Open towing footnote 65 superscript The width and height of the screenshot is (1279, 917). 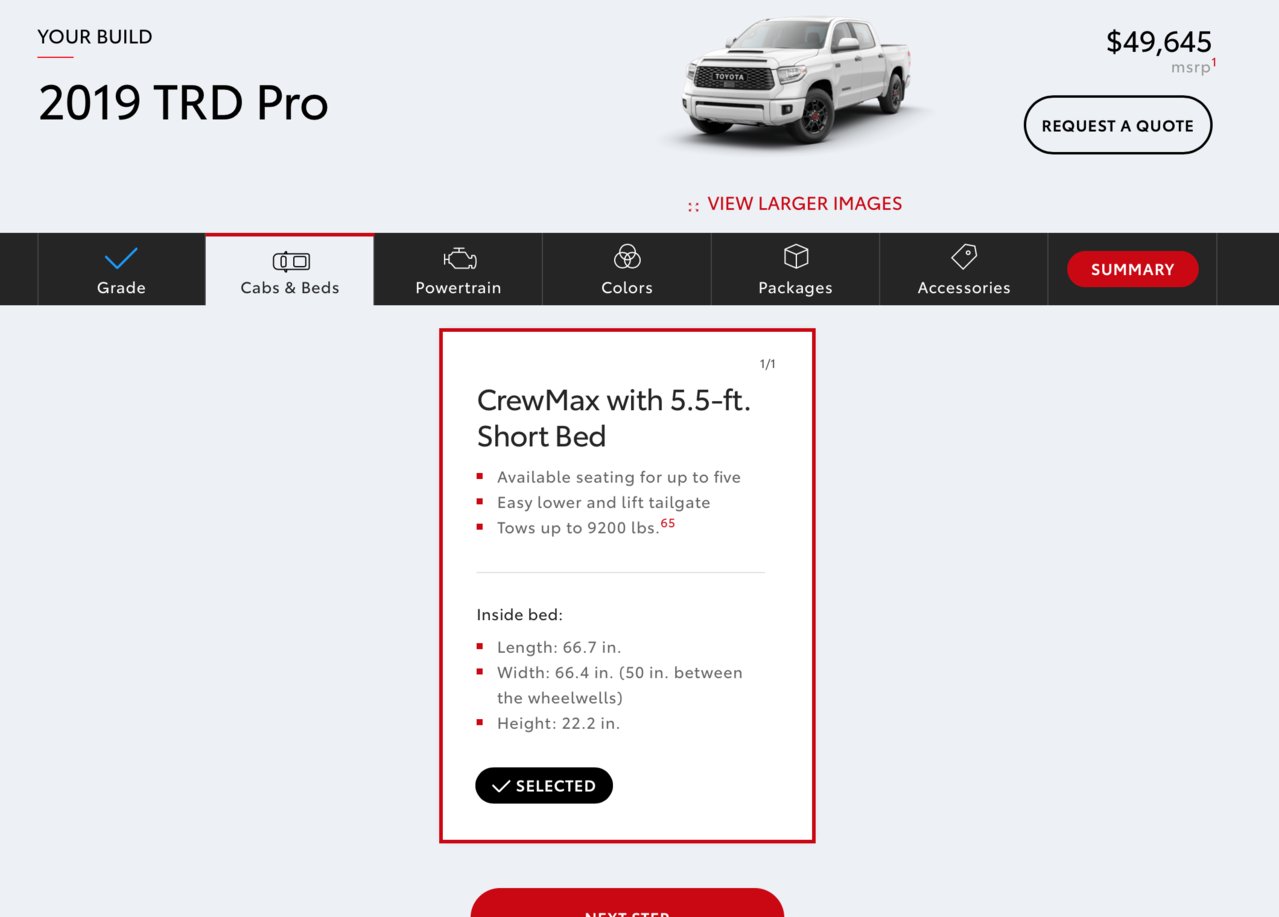coord(668,523)
